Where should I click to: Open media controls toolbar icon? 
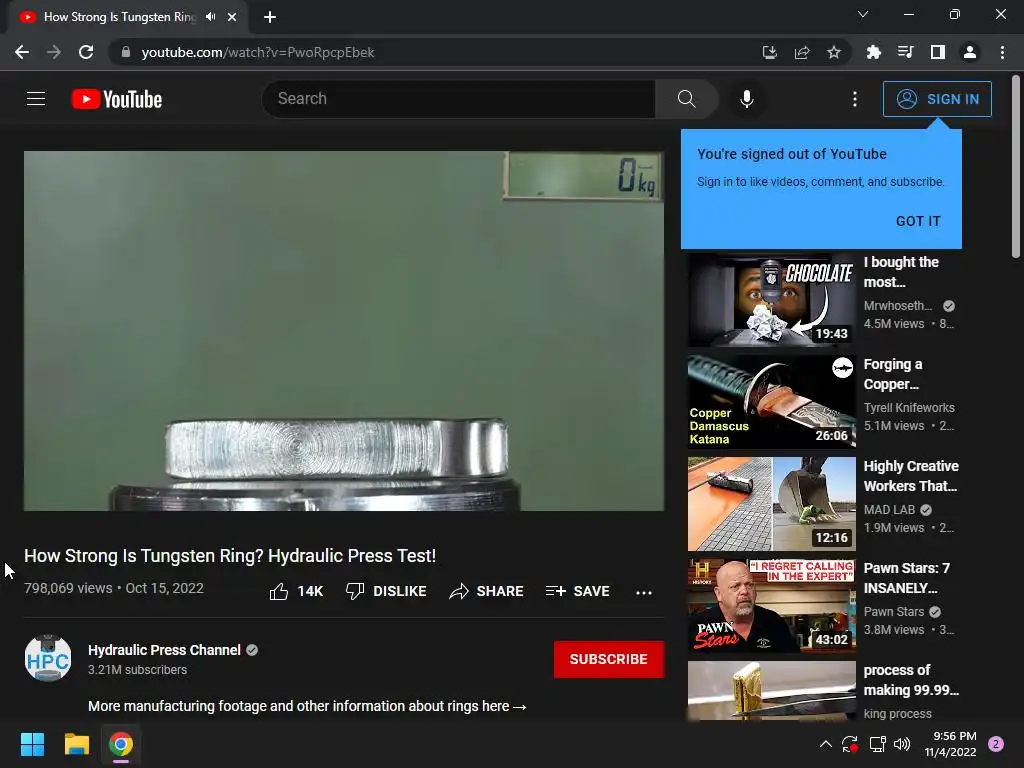pos(906,52)
